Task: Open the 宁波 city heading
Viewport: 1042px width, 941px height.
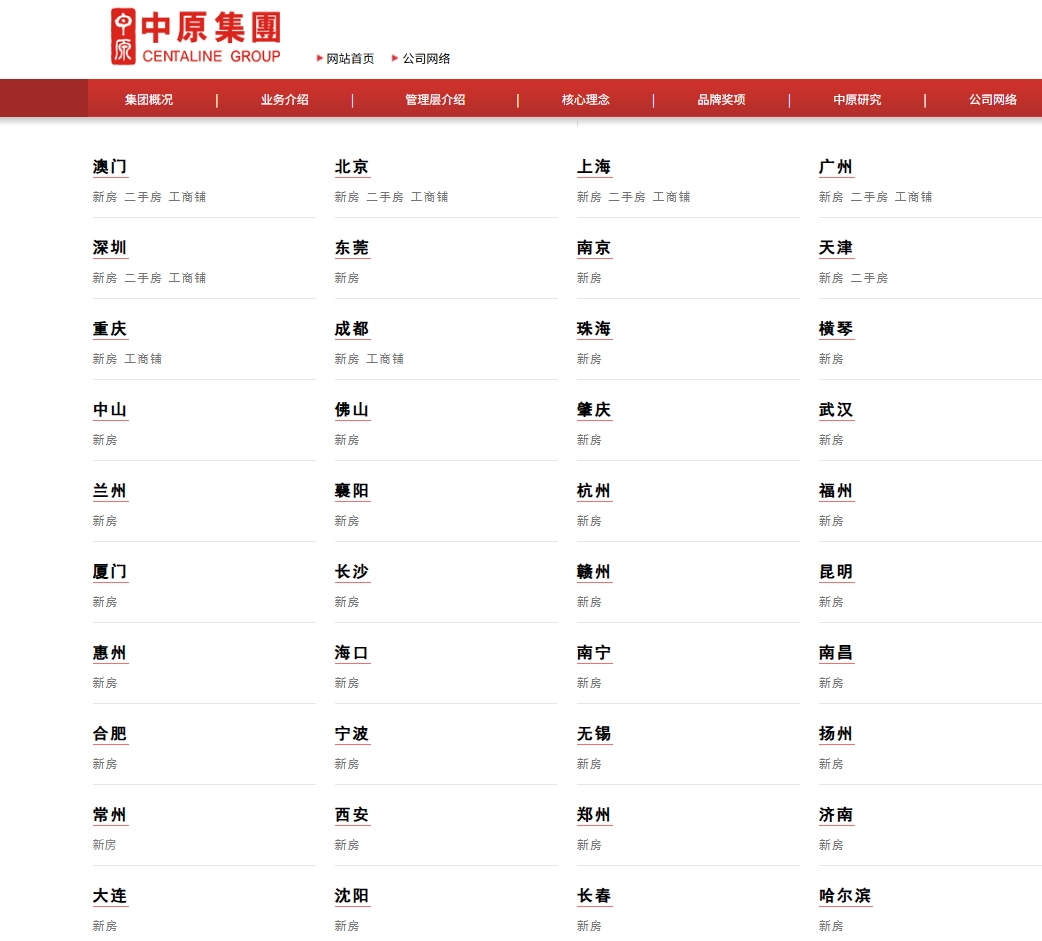Action: click(352, 734)
